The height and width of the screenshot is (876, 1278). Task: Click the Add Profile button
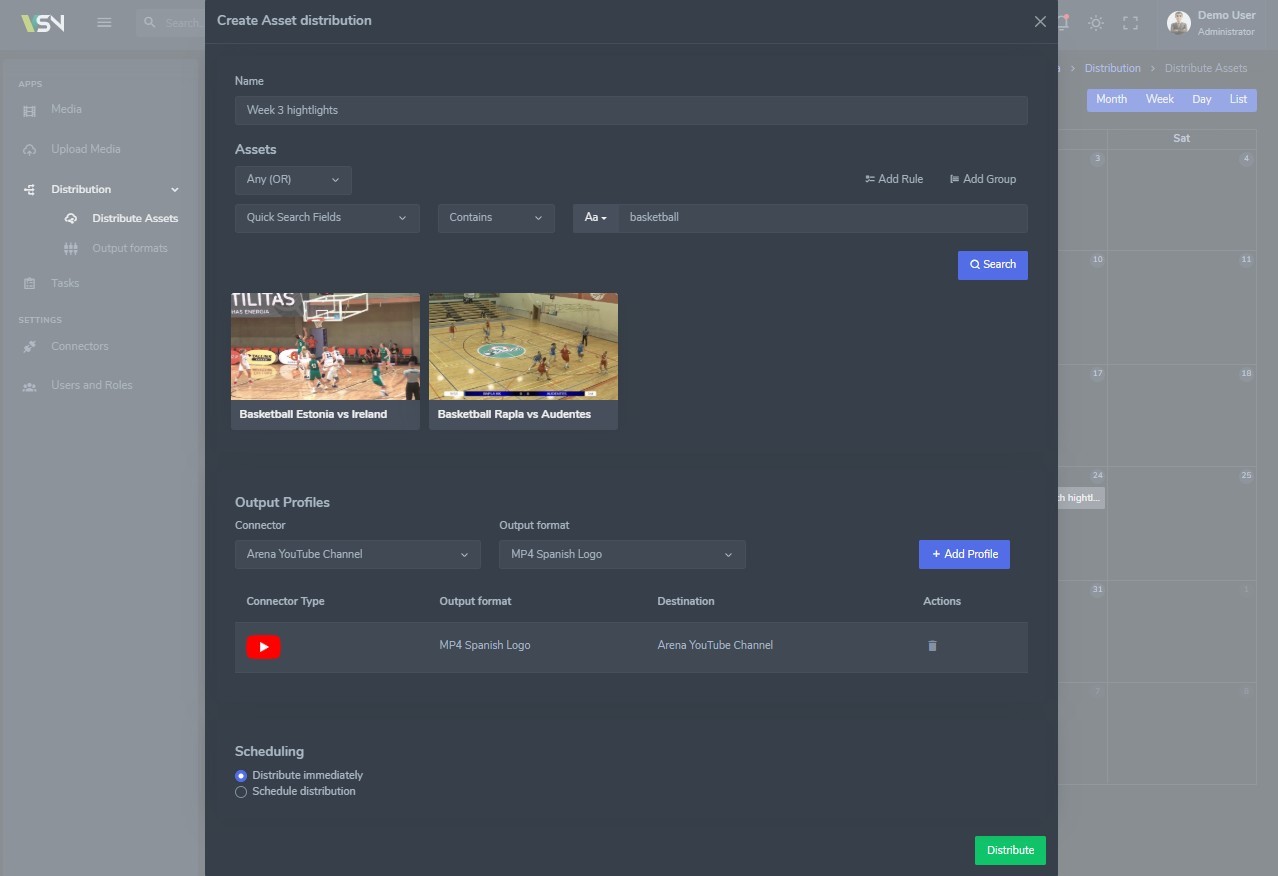(x=964, y=554)
